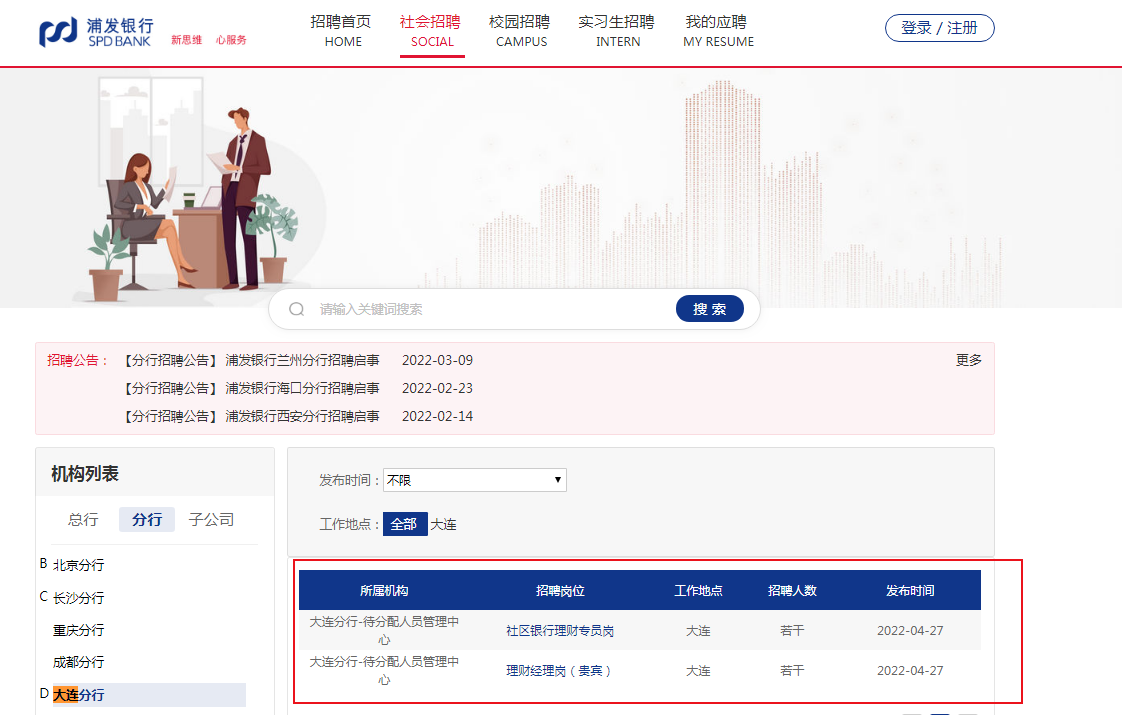Select 北京分行 in institution list
The width and height of the screenshot is (1122, 715).
79,565
